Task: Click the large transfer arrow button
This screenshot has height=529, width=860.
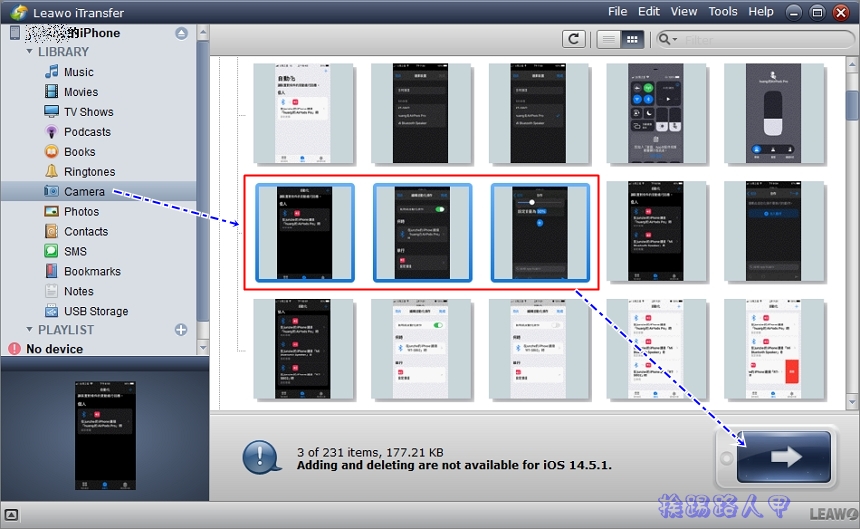Action: pyautogui.click(x=784, y=457)
